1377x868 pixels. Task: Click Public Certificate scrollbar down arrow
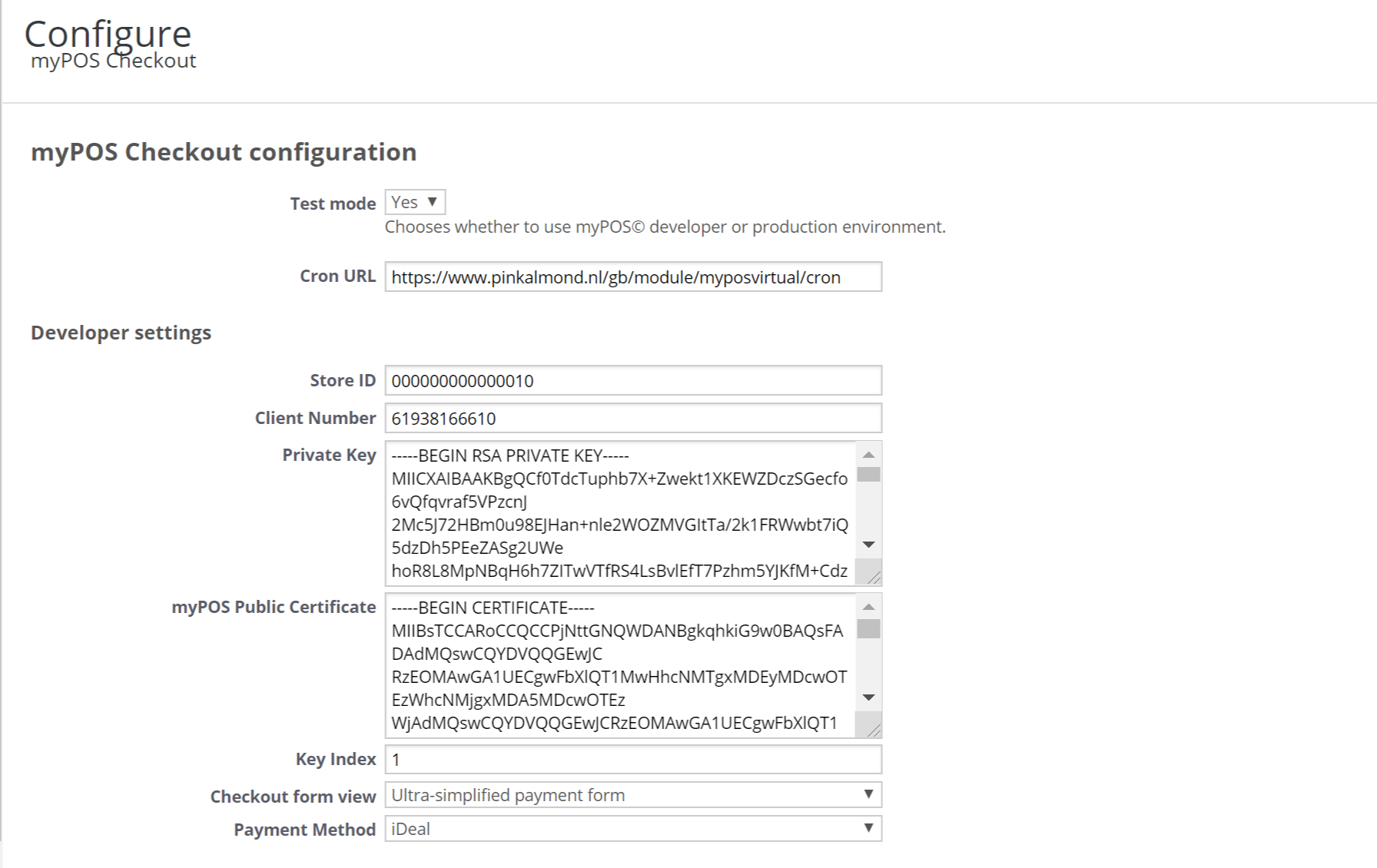(869, 697)
